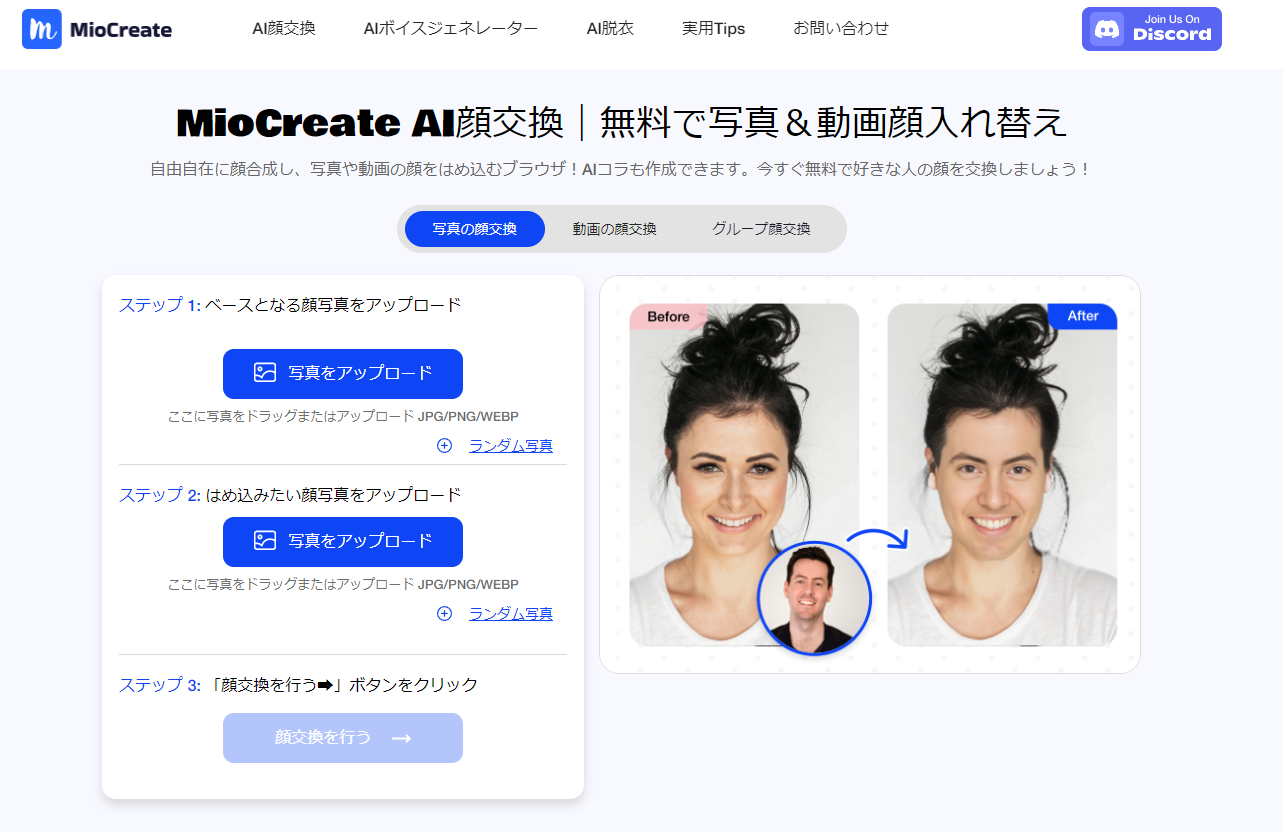
Task: Click the plus circle icon under Step 1
Action: (x=444, y=446)
